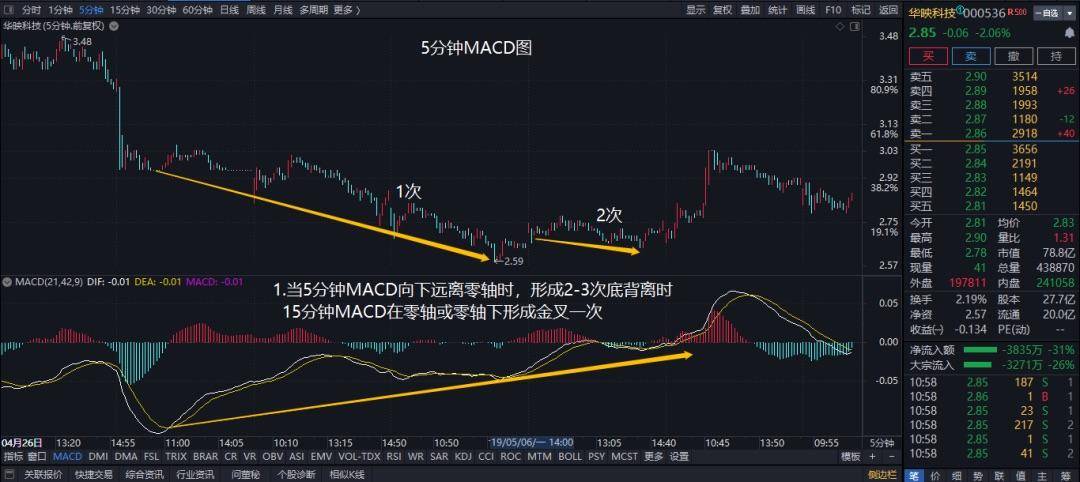Viewport: 1080px width, 482px height.
Task: Open the 复权 menu
Action: 723,10
